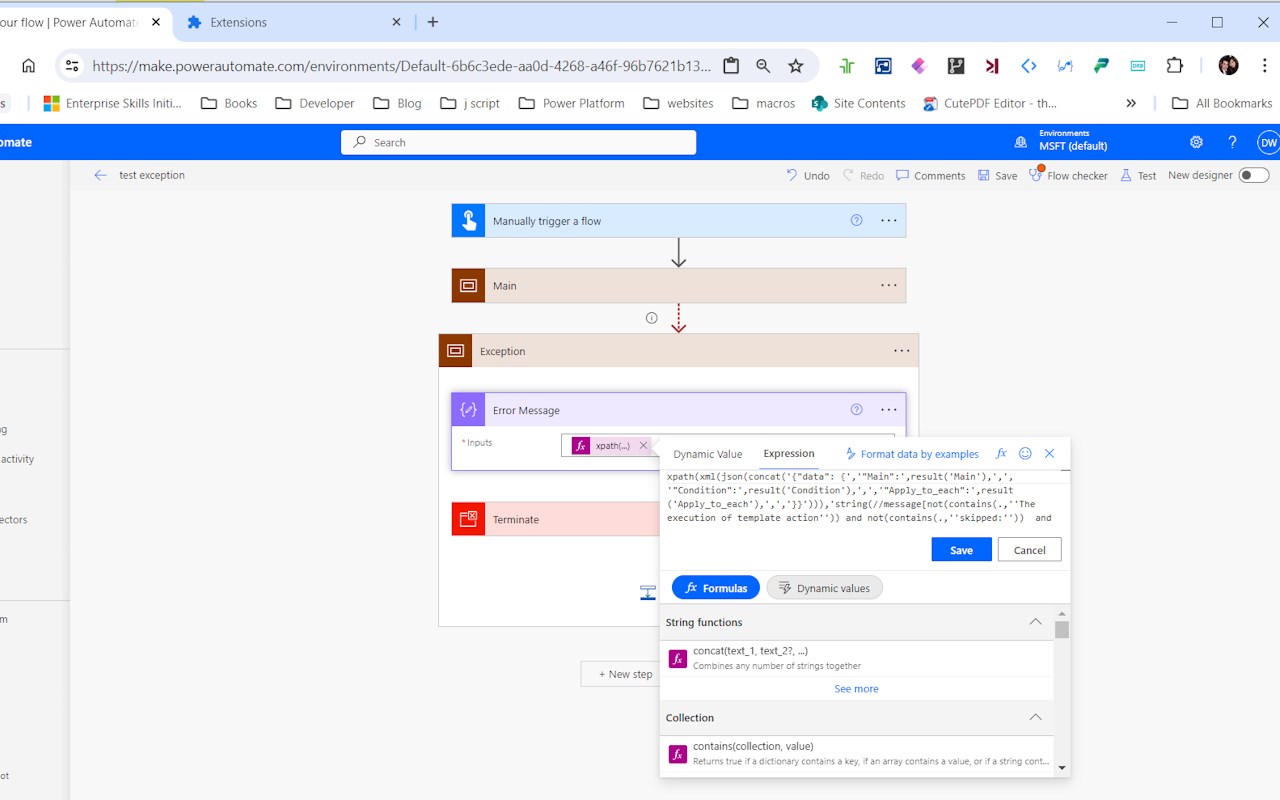Show help for the Error Message action
This screenshot has height=800, width=1280.
point(856,410)
